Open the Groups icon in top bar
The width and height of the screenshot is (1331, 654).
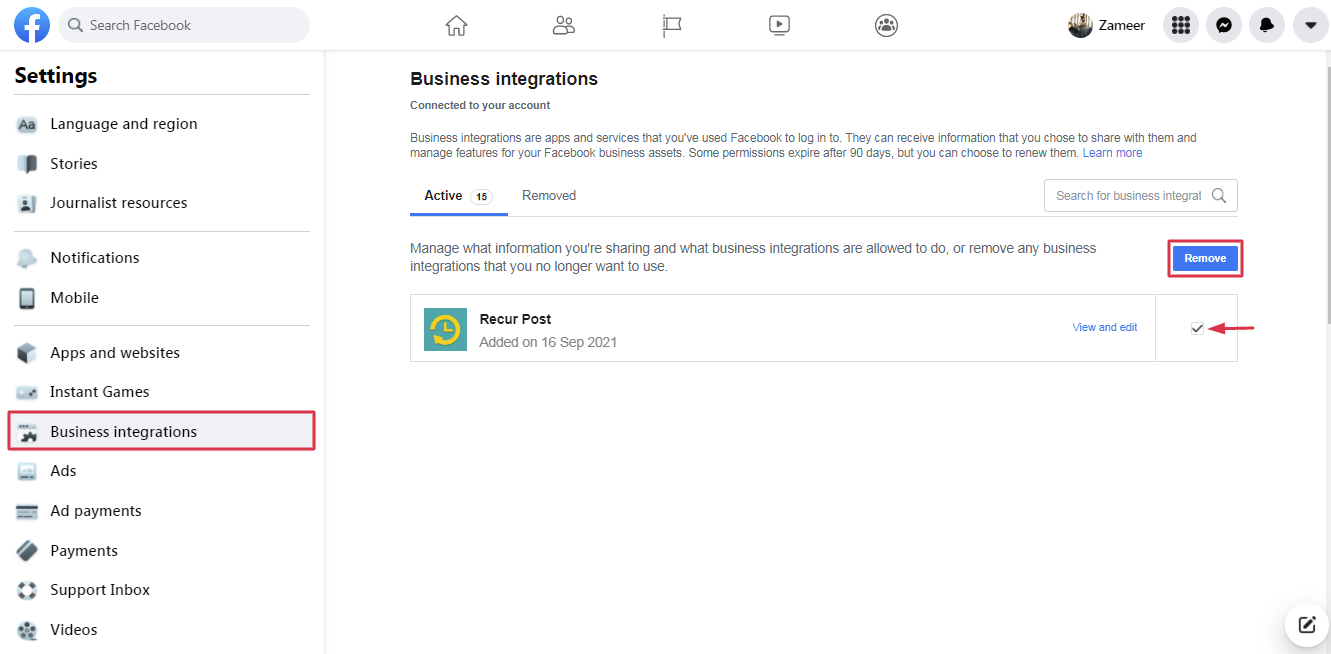[886, 25]
